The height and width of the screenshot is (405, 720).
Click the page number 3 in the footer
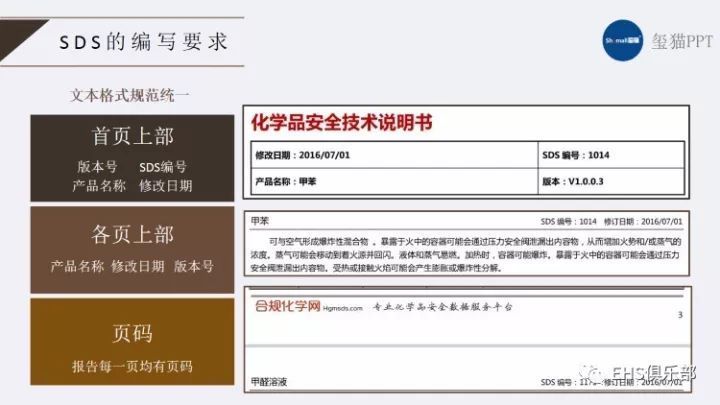pyautogui.click(x=680, y=316)
